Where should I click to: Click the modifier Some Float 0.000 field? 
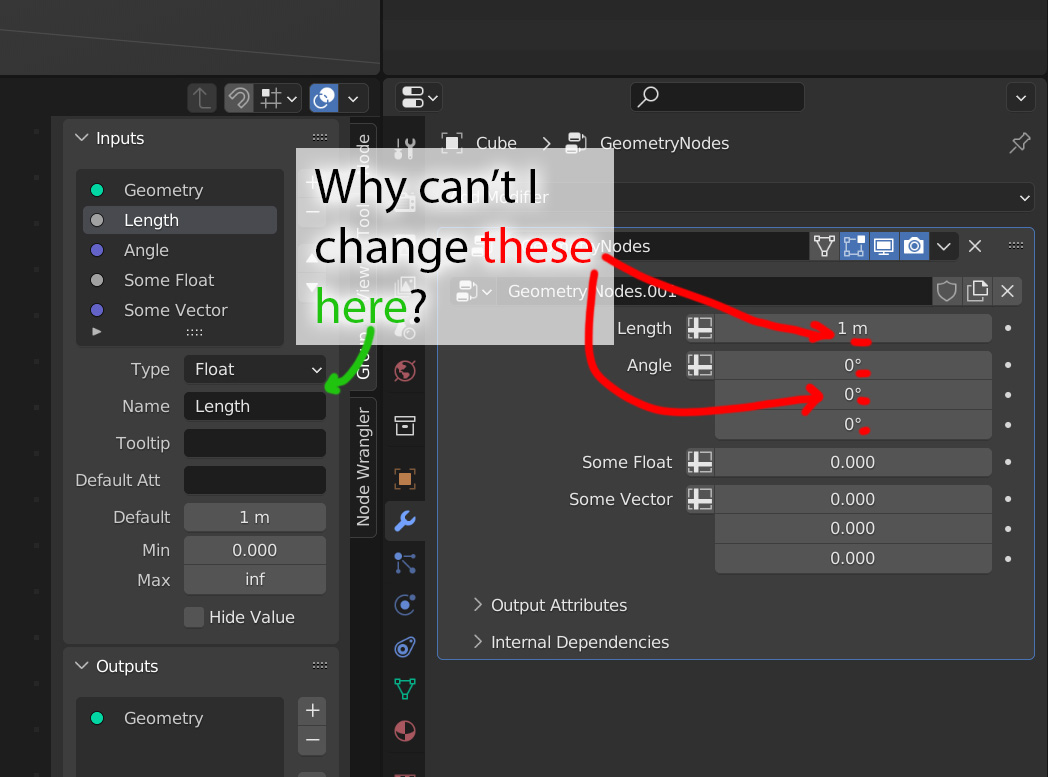(853, 462)
